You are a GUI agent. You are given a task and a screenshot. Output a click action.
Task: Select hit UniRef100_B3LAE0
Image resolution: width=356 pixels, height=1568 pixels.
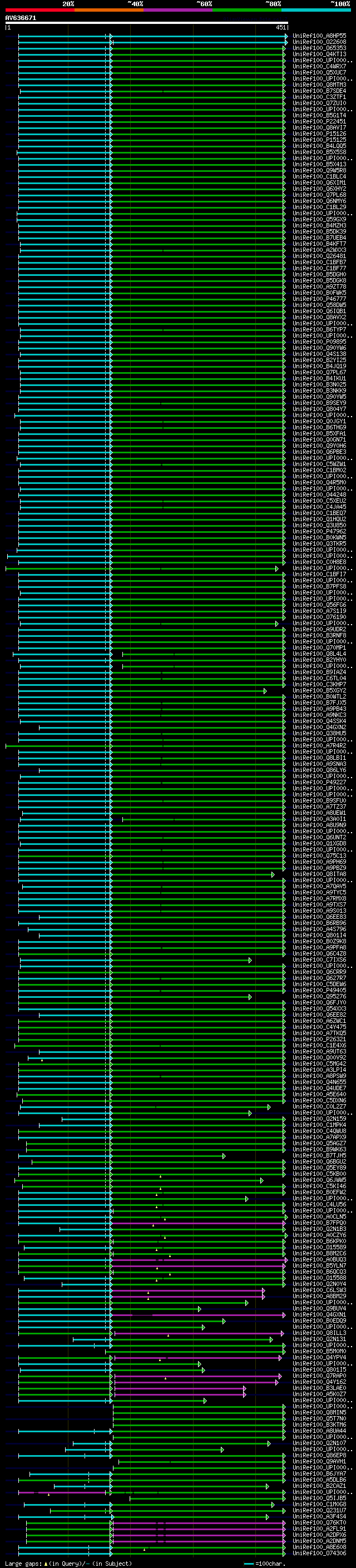point(319,1388)
